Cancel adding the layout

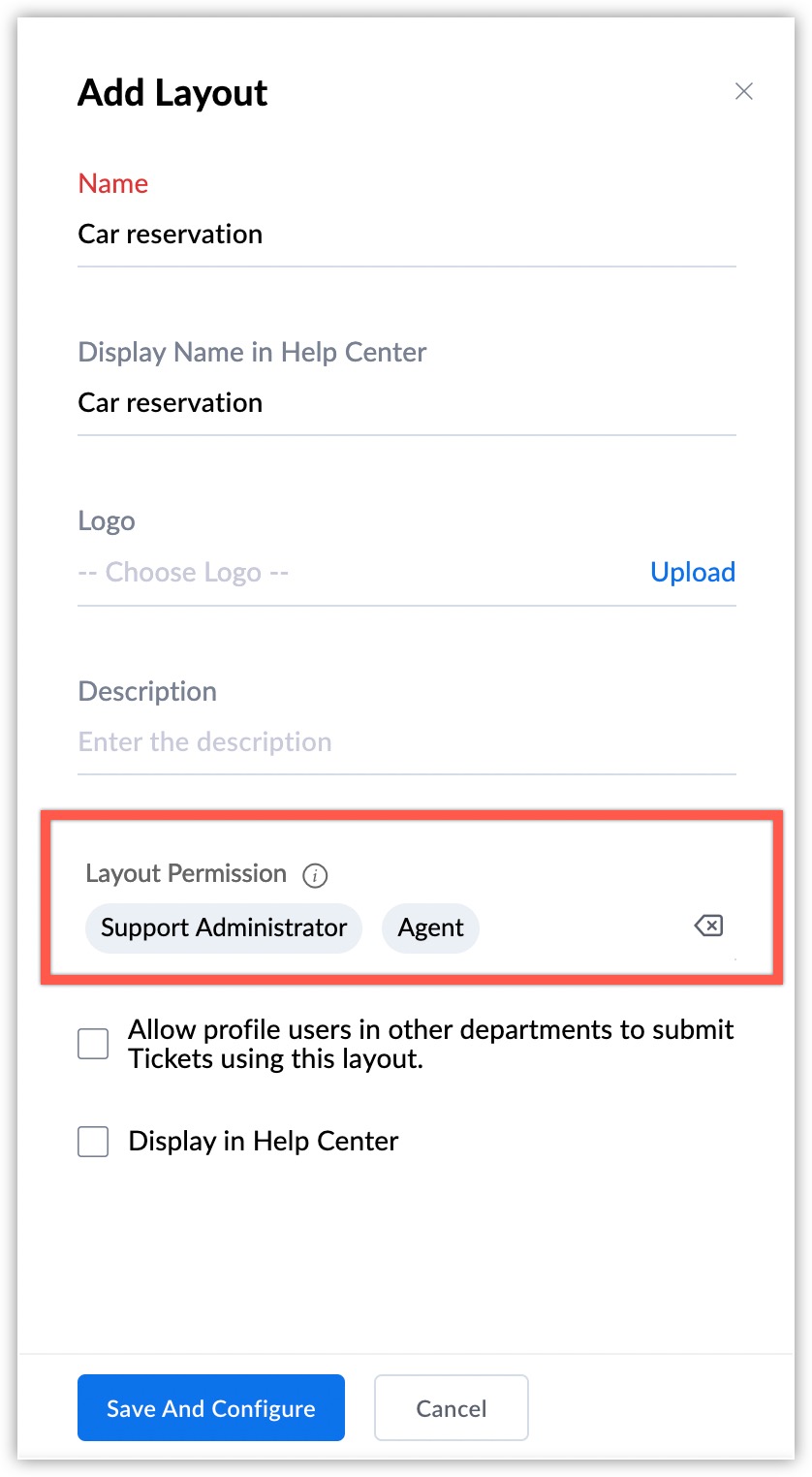[451, 1408]
